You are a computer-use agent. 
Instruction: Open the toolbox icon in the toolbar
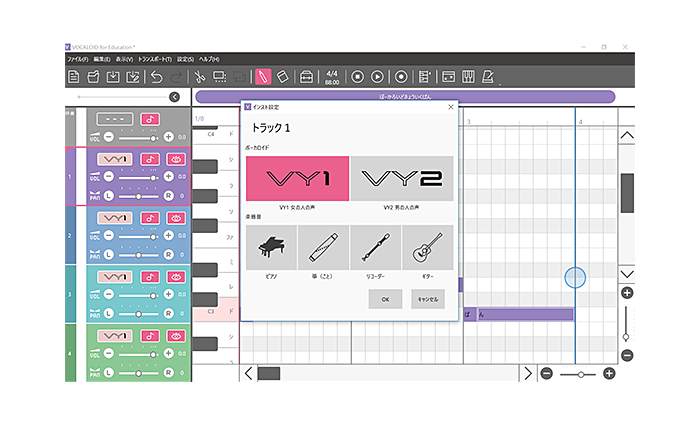(x=306, y=77)
